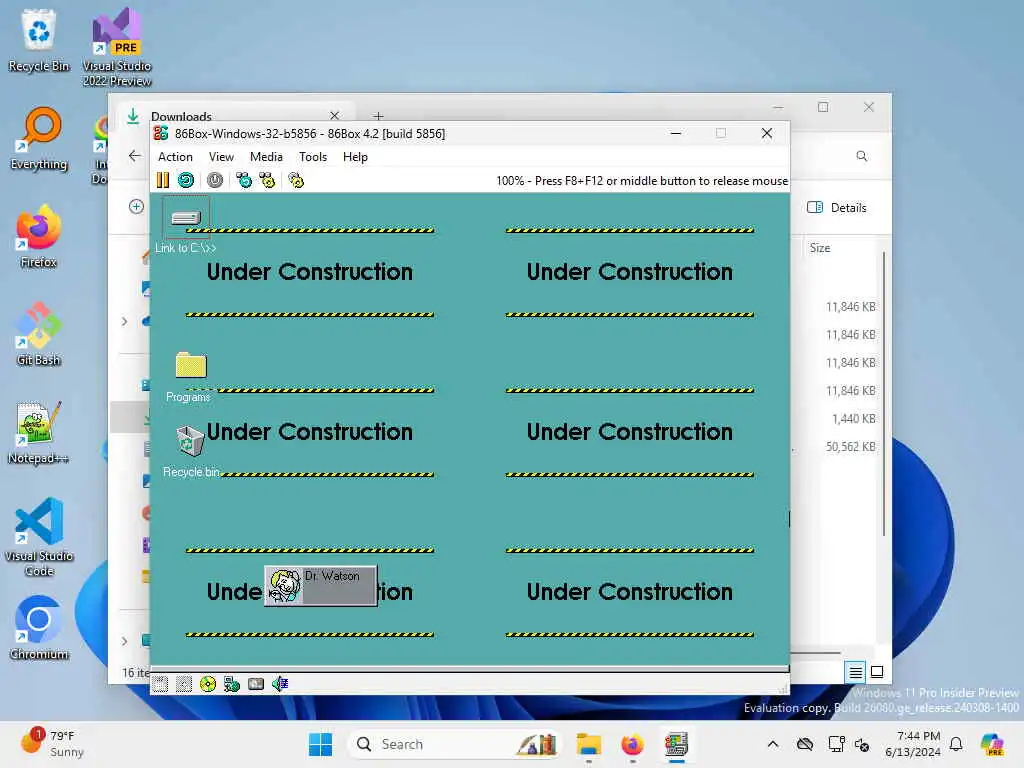Viewport: 1024px width, 768px height.
Task: Click the teal hard reset icon
Action: [x=186, y=180]
